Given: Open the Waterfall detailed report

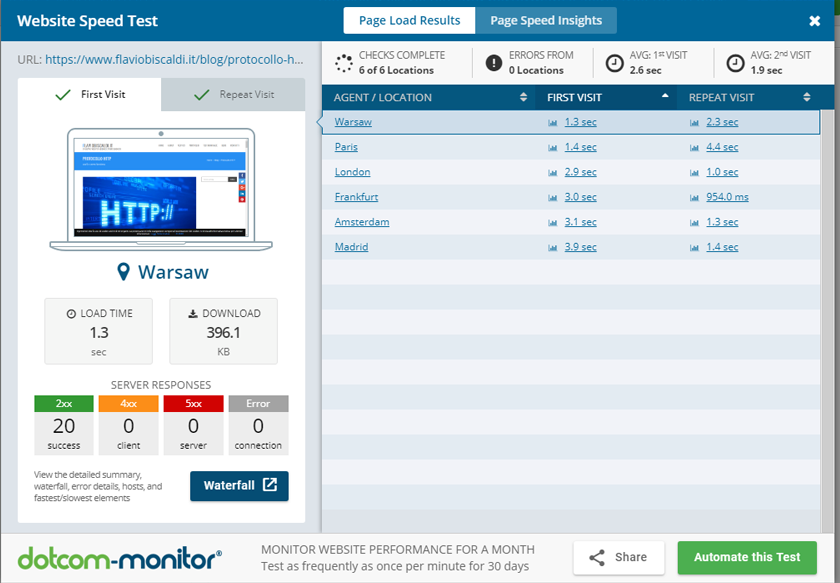Looking at the screenshot, I should (x=239, y=486).
